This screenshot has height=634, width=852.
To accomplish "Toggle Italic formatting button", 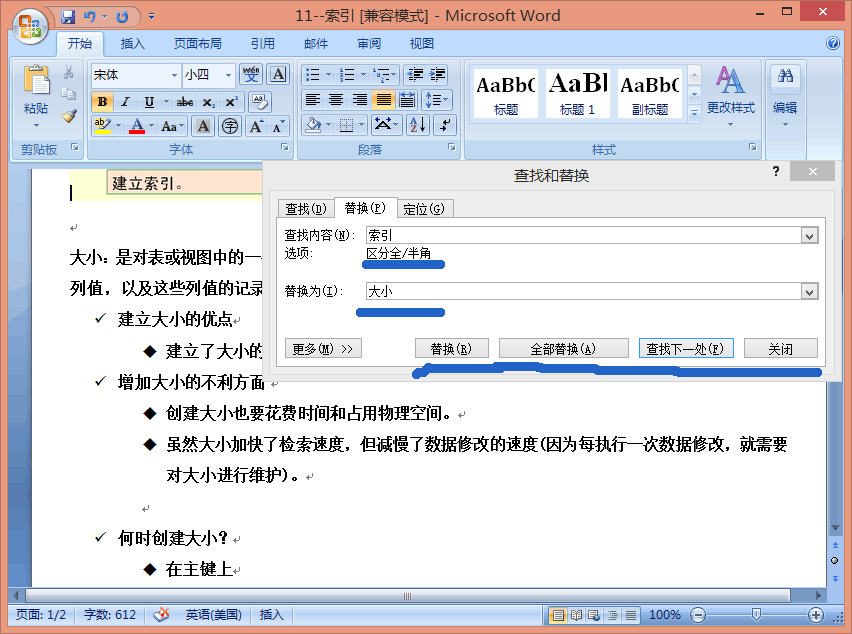I will coord(125,102).
